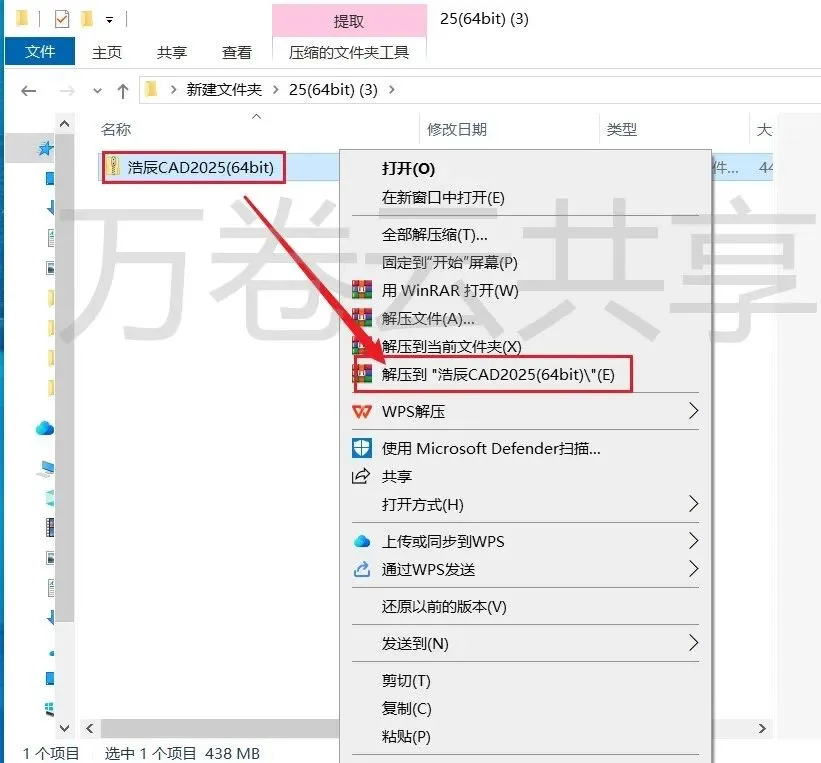The image size is (821, 763).
Task: Expand chevron after 25(64bit) (3) breadcrumb
Action: click(392, 90)
